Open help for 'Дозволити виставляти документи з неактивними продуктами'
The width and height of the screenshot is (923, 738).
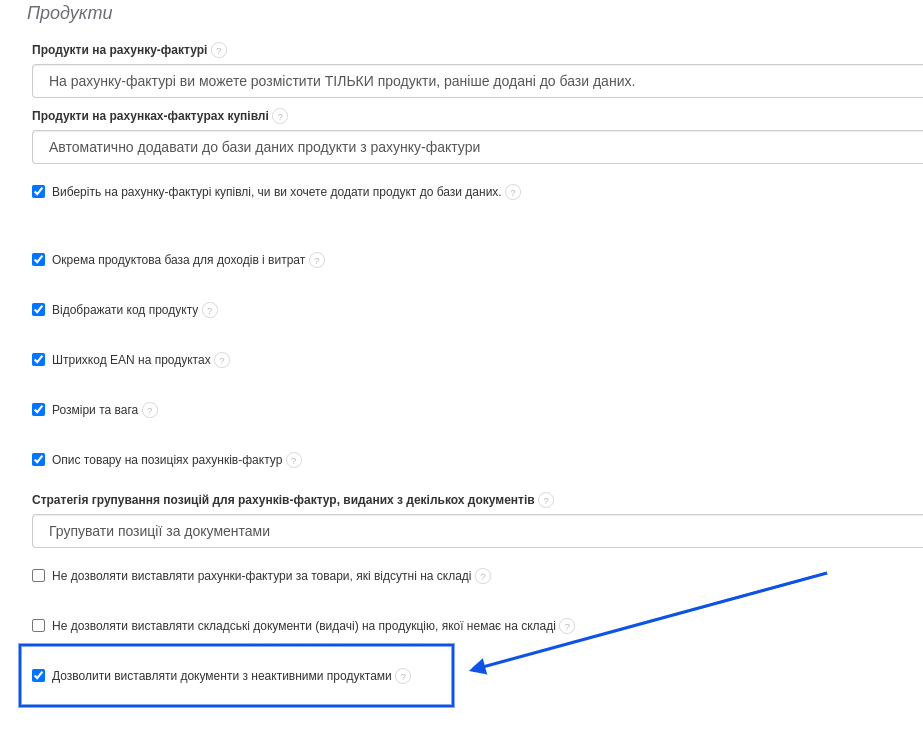[403, 676]
